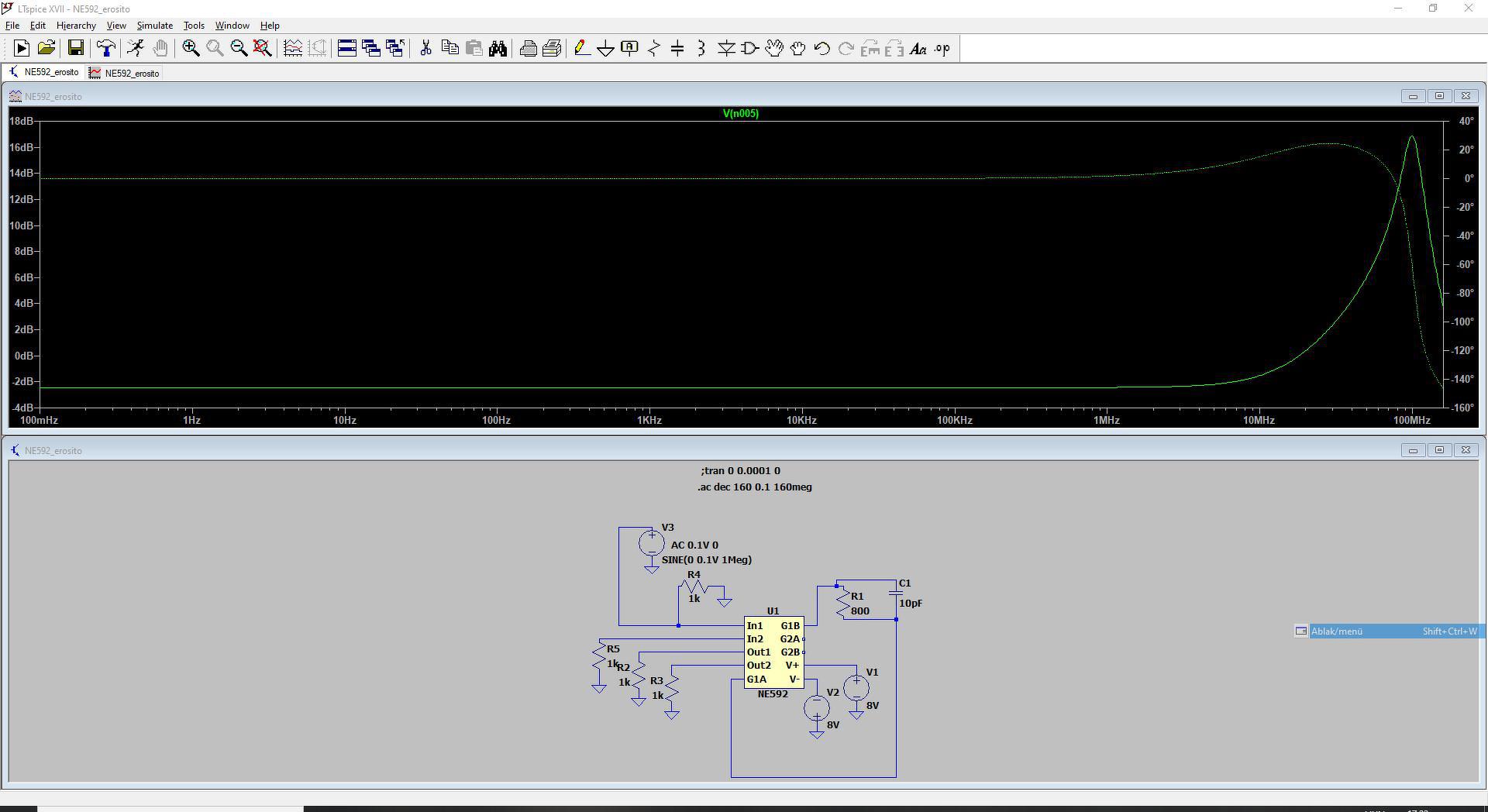The image size is (1488, 812).
Task: Select the Resistor placement tool
Action: 653,49
